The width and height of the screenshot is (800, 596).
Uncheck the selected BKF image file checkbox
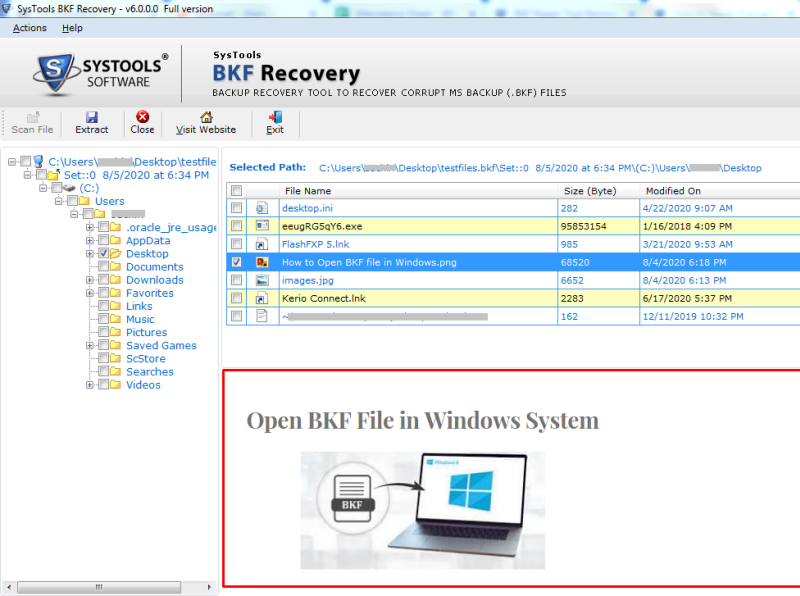237,262
